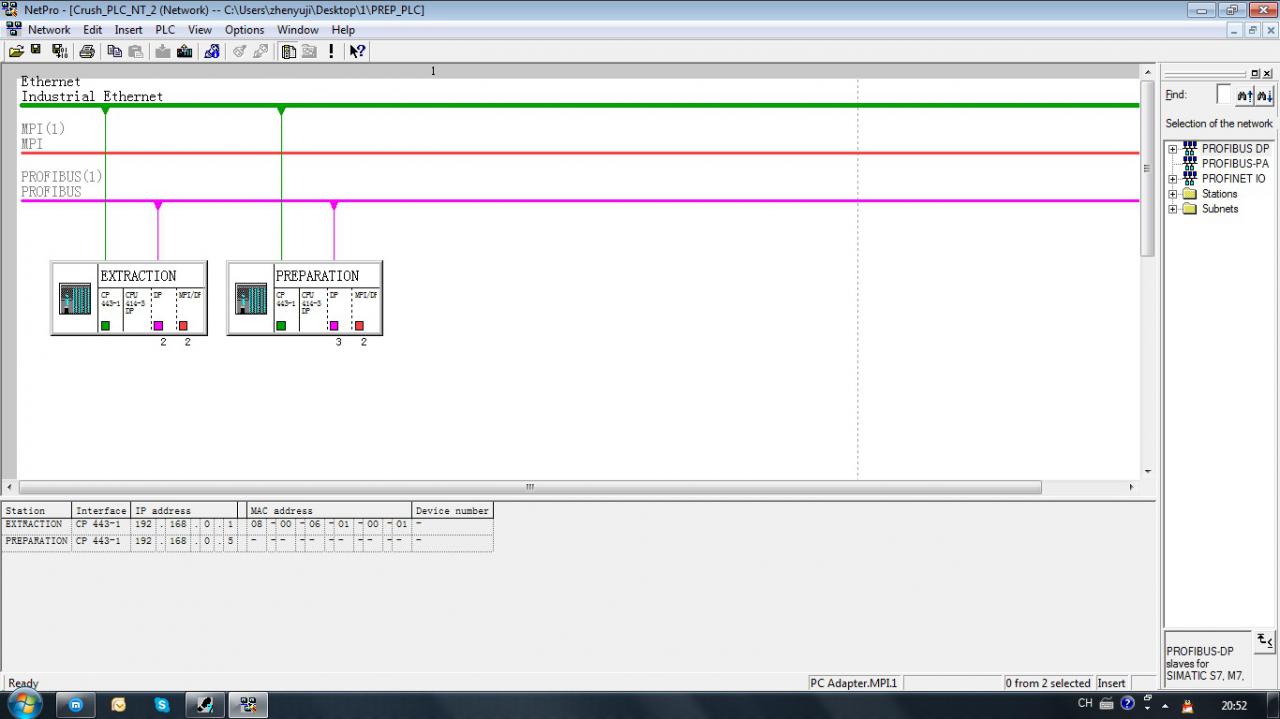Click the CH language indicator in tray

(1085, 704)
